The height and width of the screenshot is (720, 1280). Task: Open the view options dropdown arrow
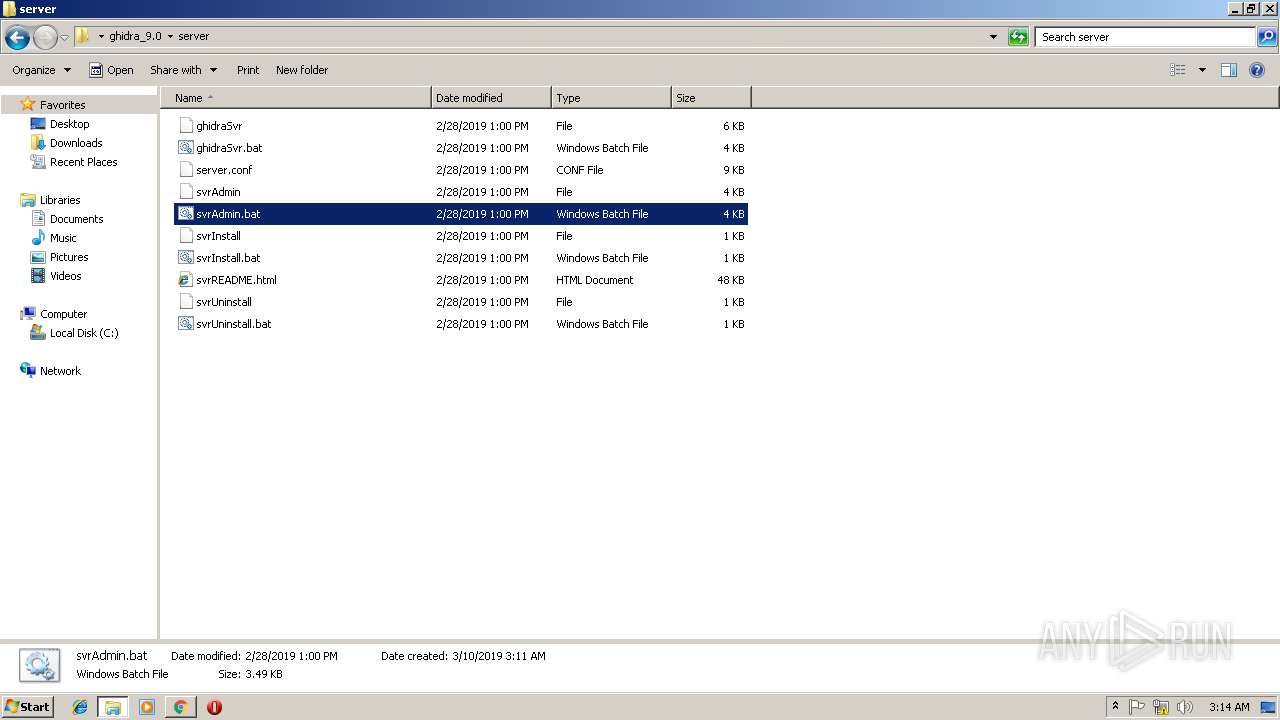[1202, 70]
